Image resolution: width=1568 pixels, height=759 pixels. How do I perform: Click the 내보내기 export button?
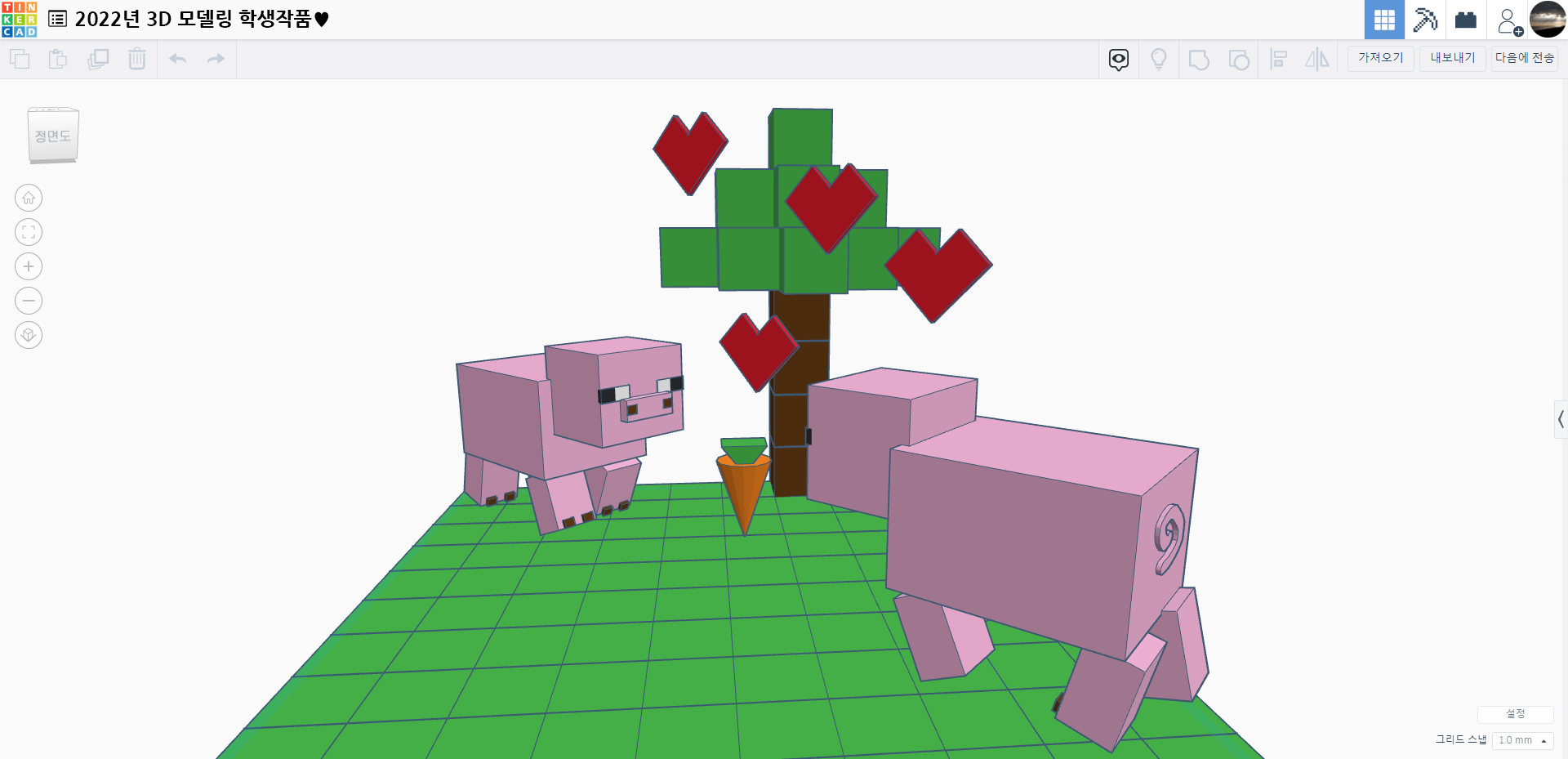tap(1453, 58)
